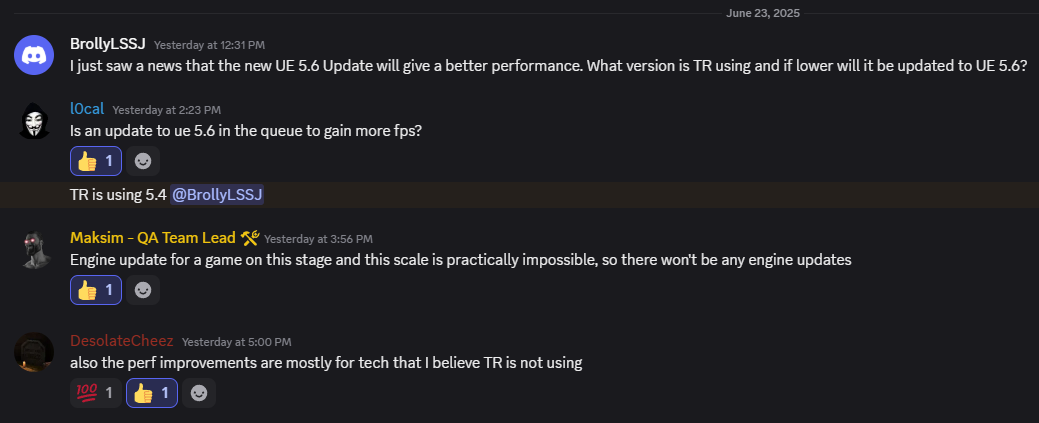This screenshot has width=1039, height=423.
Task: Click the DesolateCheez username
Action: pos(121,341)
